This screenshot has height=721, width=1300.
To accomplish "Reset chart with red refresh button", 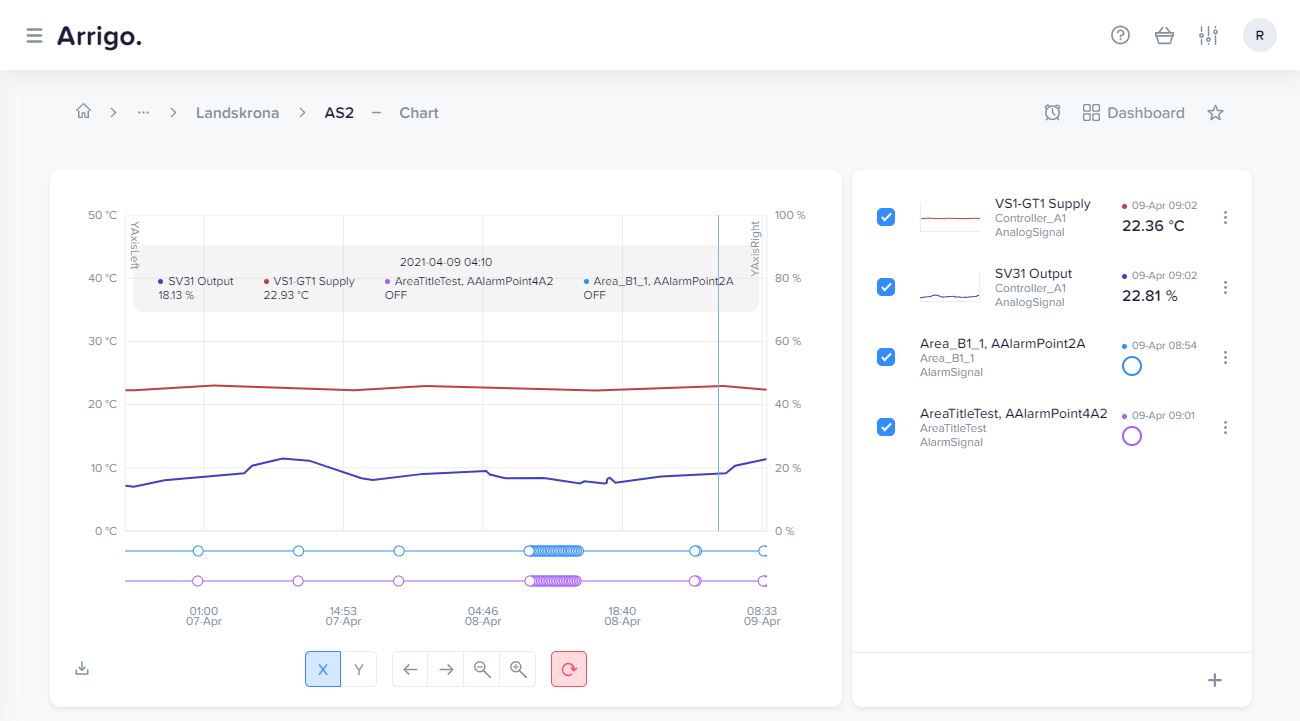I will click(569, 669).
